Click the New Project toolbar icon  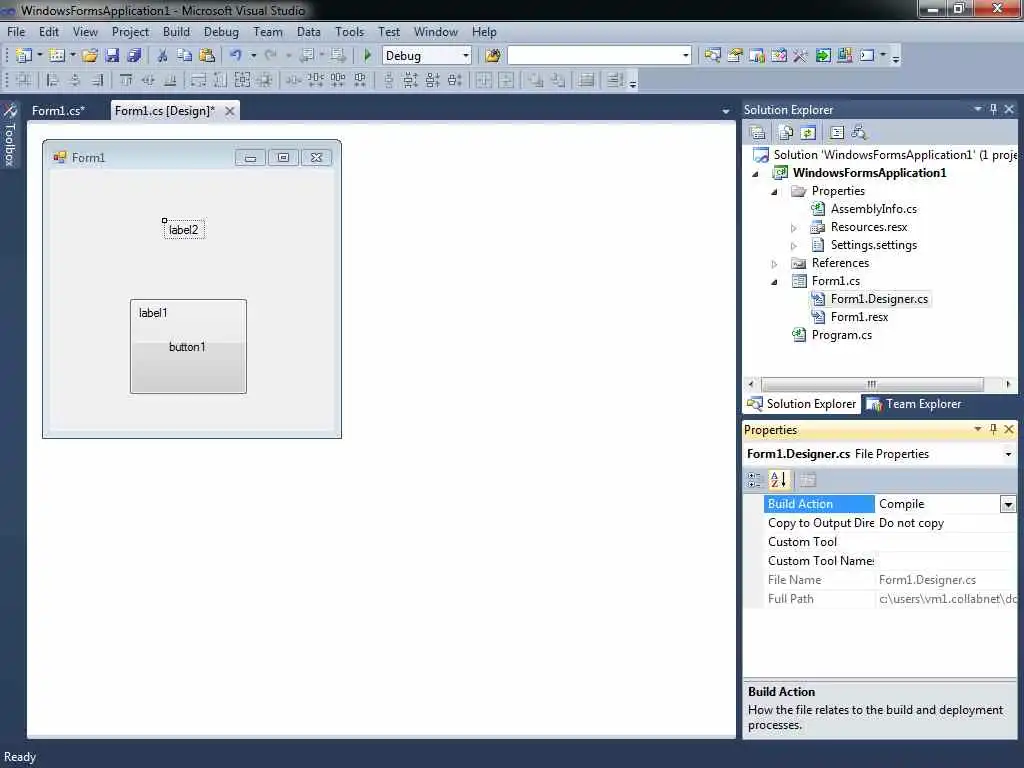click(x=24, y=56)
